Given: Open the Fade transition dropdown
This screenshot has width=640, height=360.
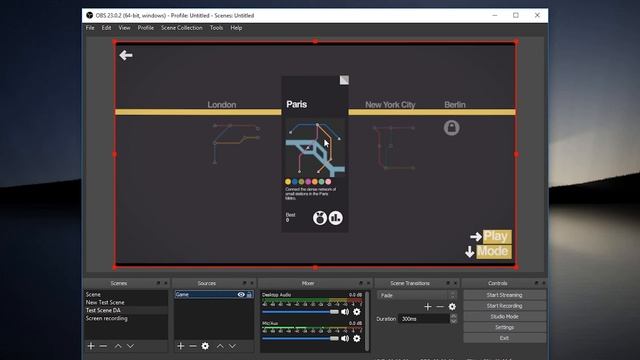Looking at the screenshot, I should click(x=417, y=295).
